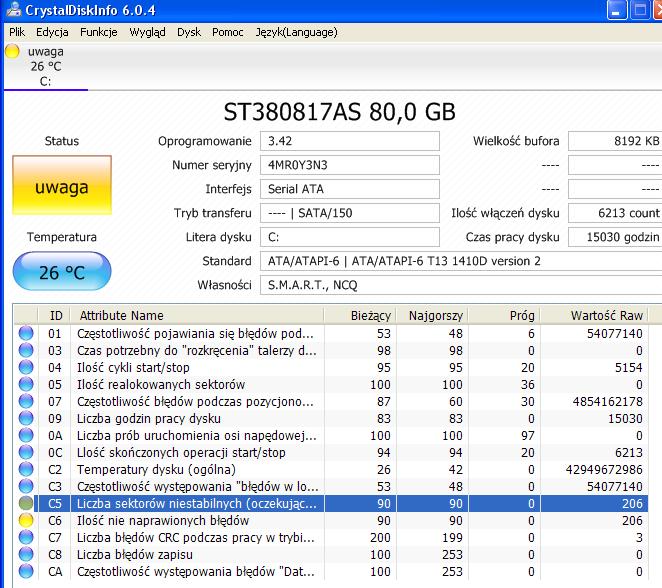Click the Próg column header

[505, 315]
